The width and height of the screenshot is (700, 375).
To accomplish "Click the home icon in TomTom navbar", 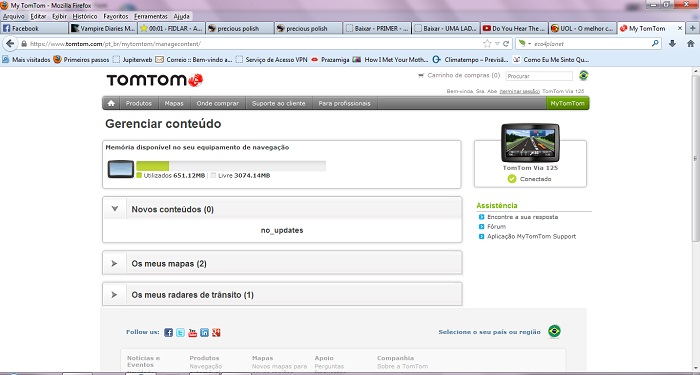I will click(111, 103).
